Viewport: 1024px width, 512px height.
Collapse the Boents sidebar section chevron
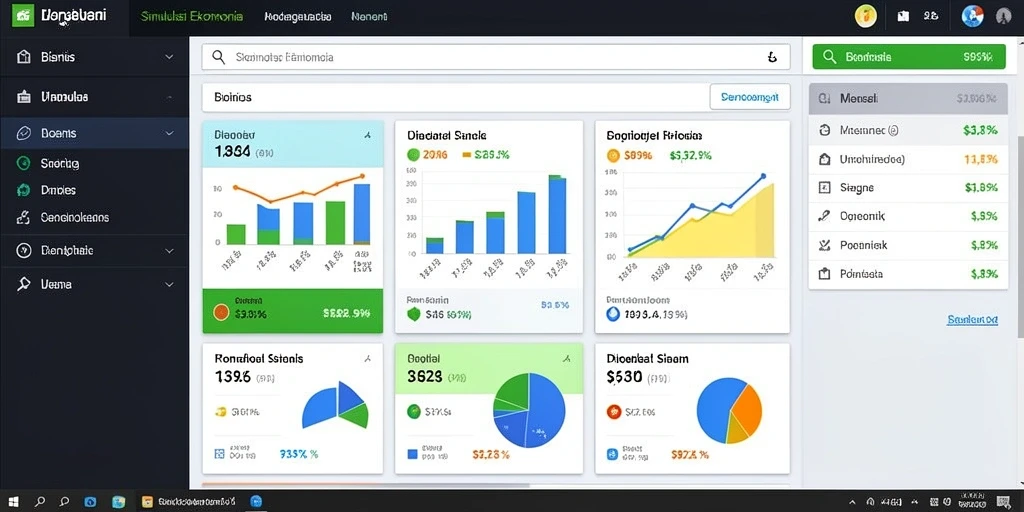point(169,133)
